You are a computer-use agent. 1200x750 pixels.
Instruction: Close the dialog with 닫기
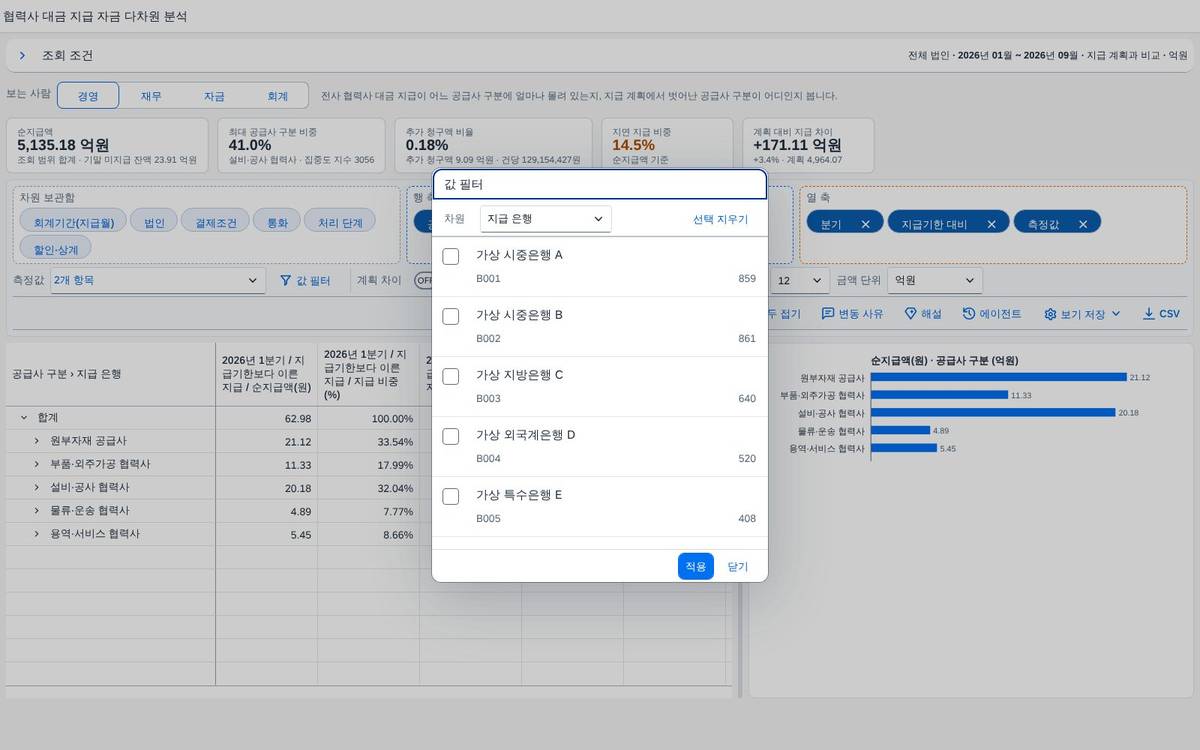[x=738, y=566]
